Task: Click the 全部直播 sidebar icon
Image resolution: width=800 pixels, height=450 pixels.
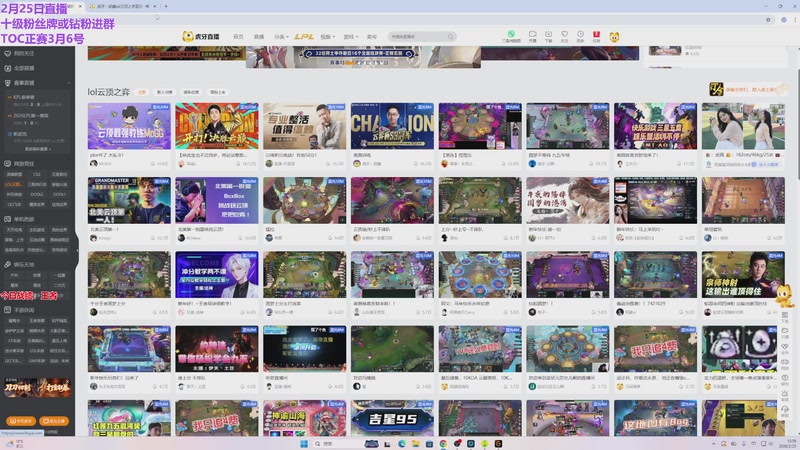Action: click(x=8, y=68)
